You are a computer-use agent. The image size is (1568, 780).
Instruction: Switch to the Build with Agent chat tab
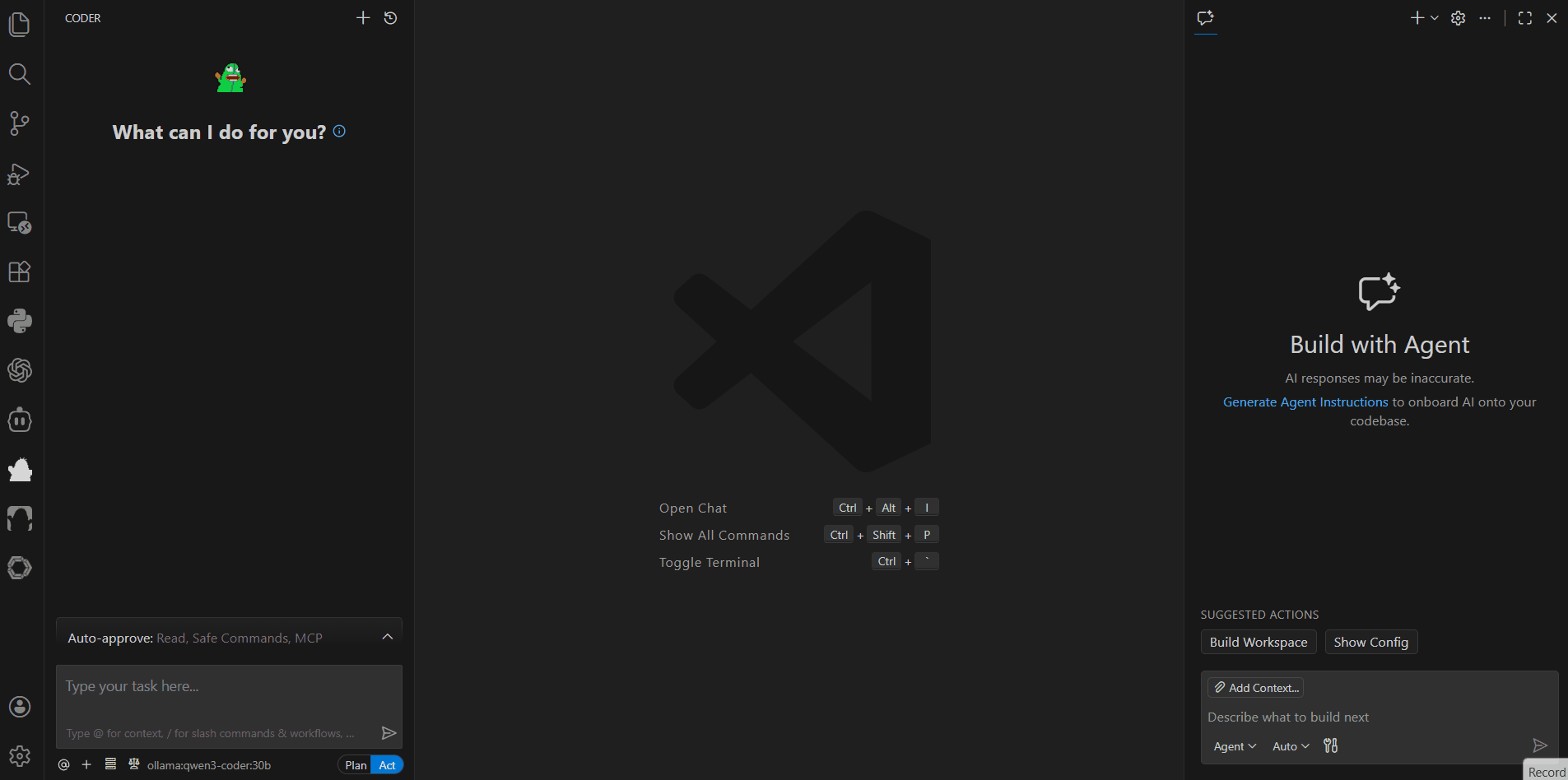pyautogui.click(x=1205, y=18)
